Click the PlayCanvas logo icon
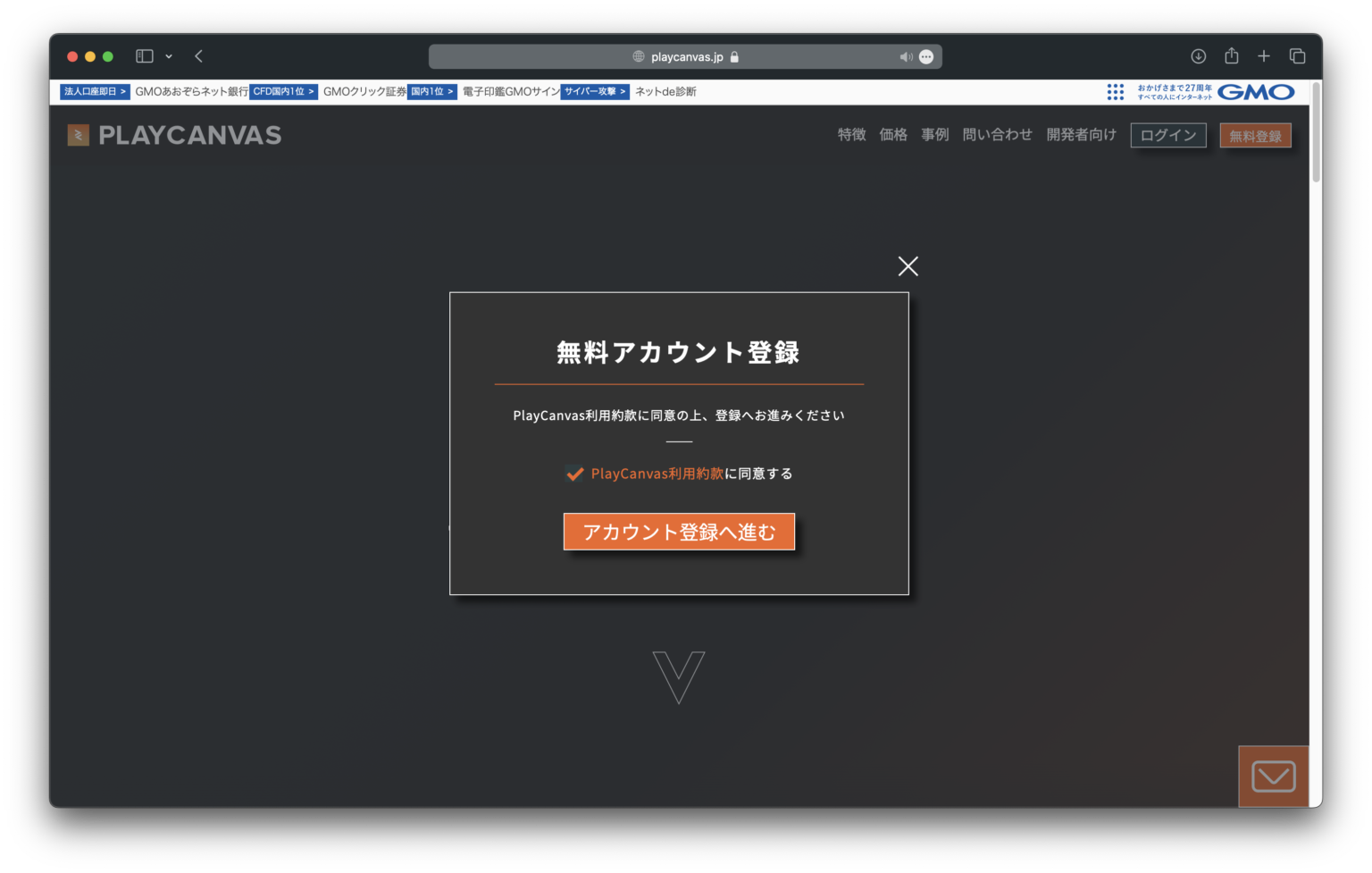1372x873 pixels. click(x=78, y=135)
